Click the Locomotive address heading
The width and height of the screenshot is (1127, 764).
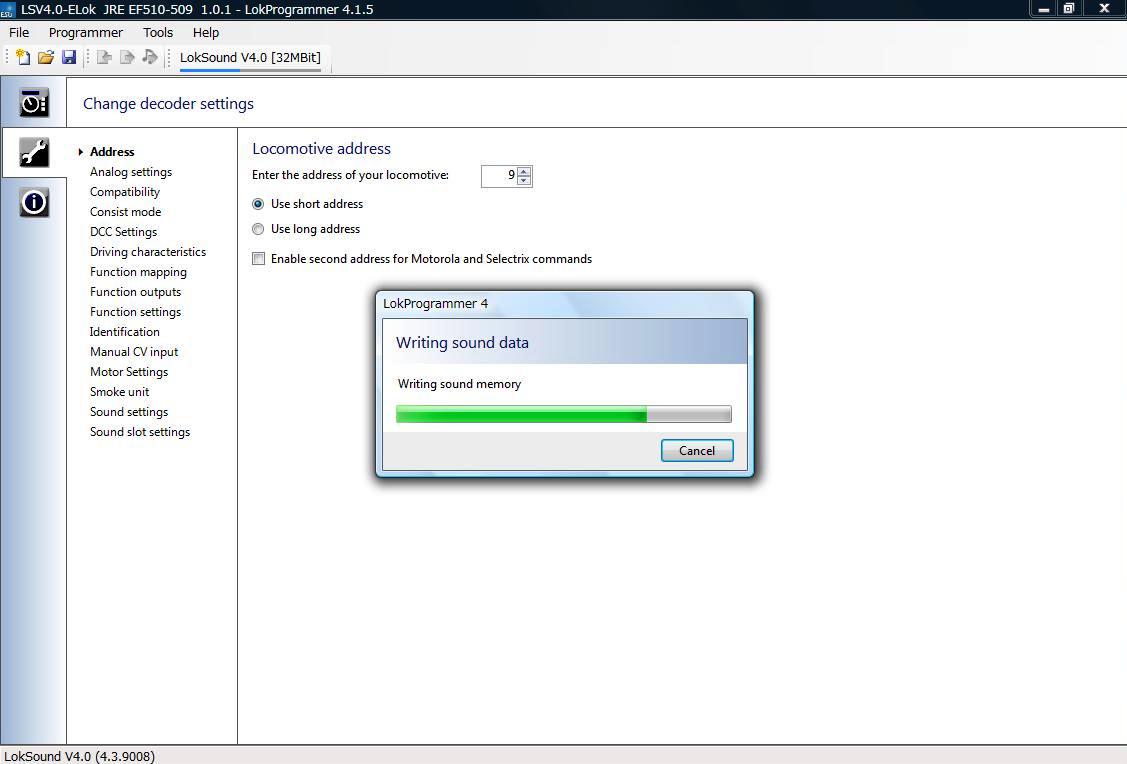321,149
